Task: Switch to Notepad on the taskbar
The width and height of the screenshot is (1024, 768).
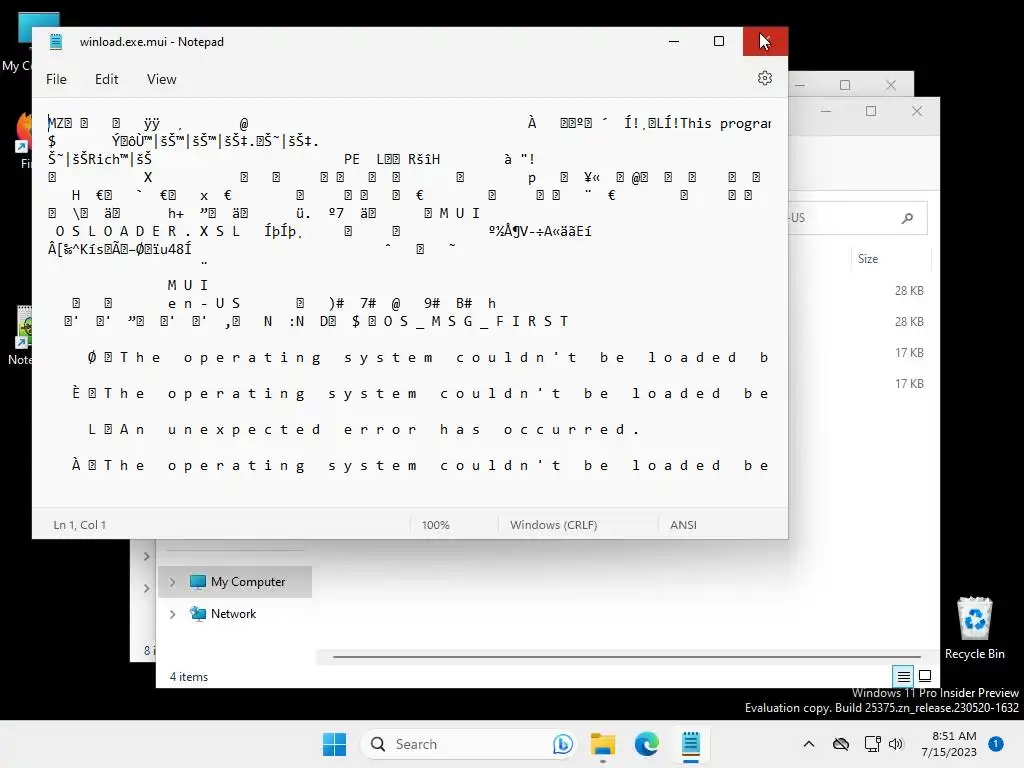Action: [x=691, y=744]
